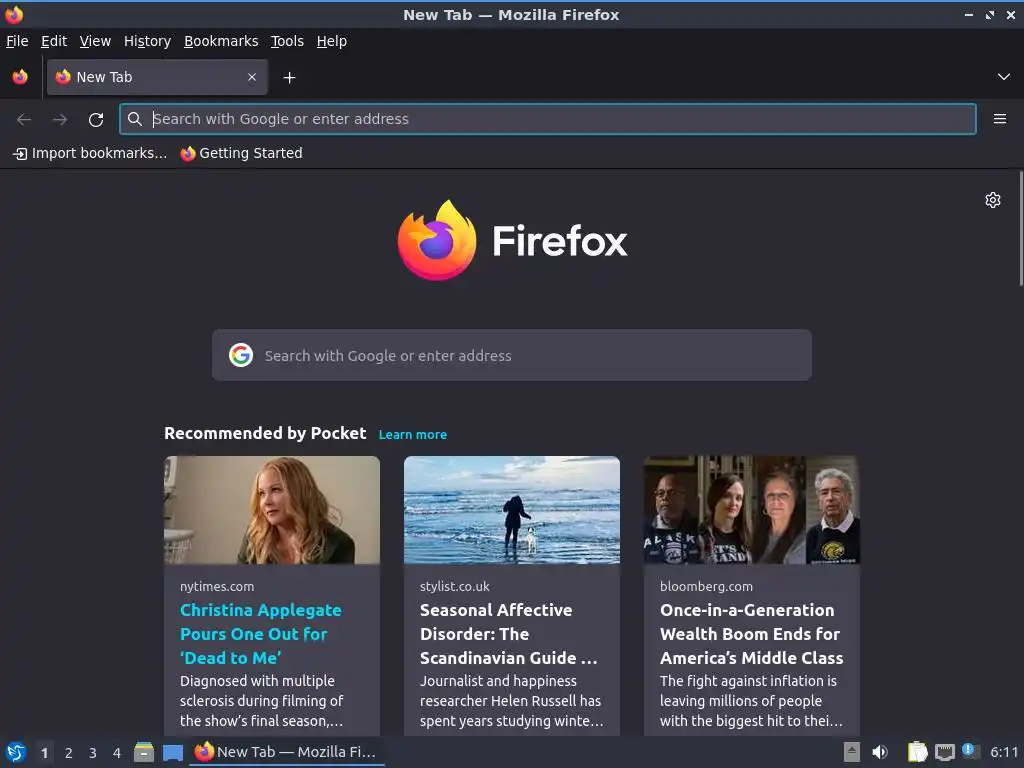
Task: Click the stylist.co.uk source label
Action: coord(455,586)
